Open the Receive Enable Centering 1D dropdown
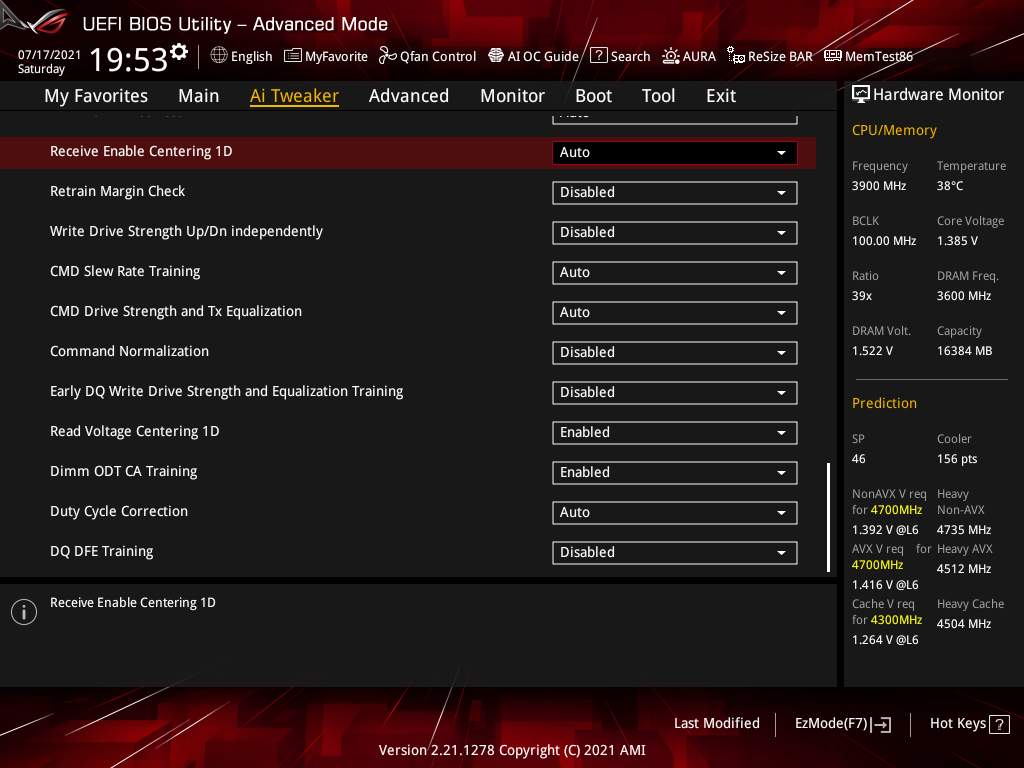The width and height of the screenshot is (1024, 768). 675,152
